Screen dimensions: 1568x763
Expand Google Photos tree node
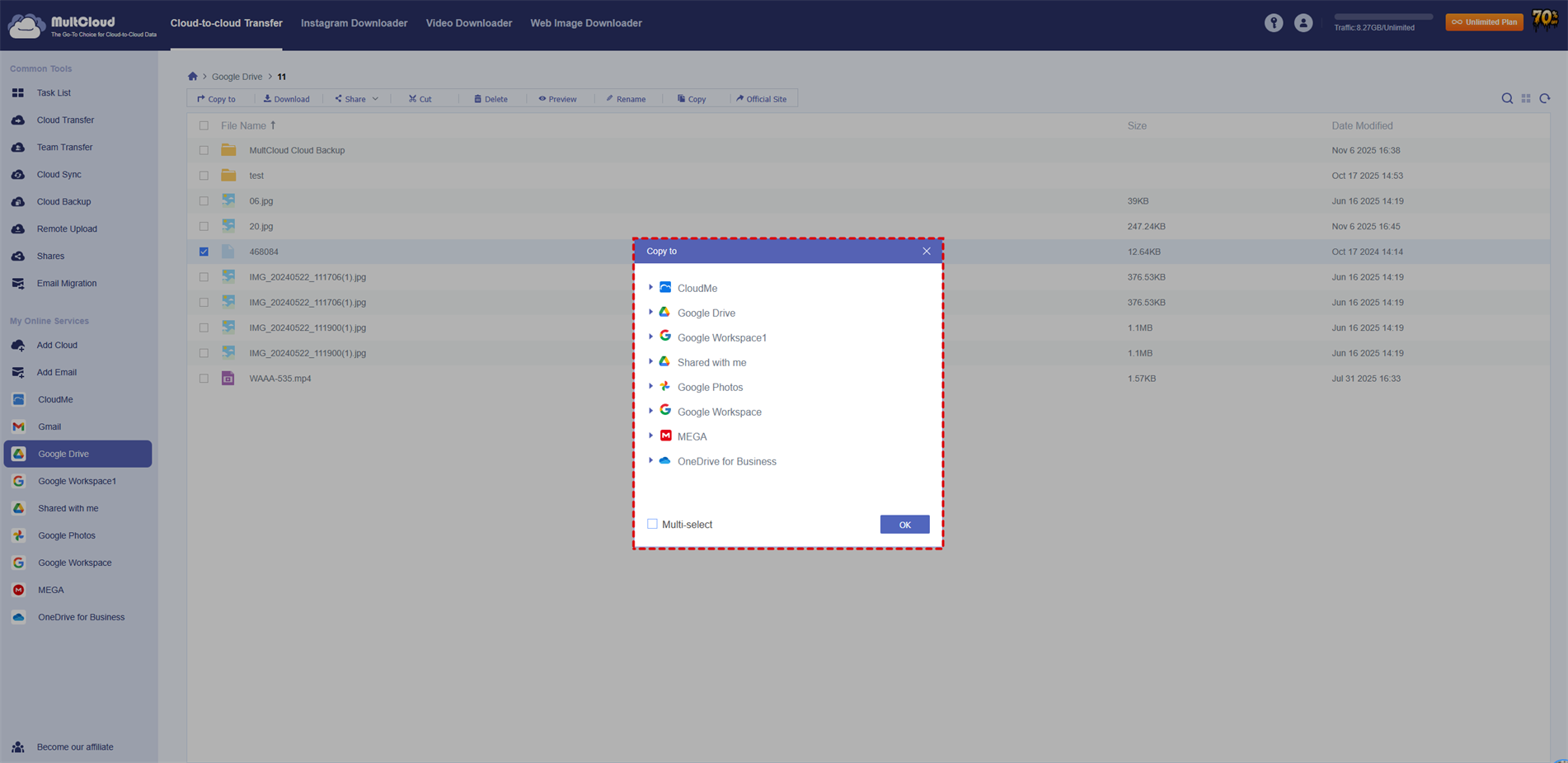(650, 387)
